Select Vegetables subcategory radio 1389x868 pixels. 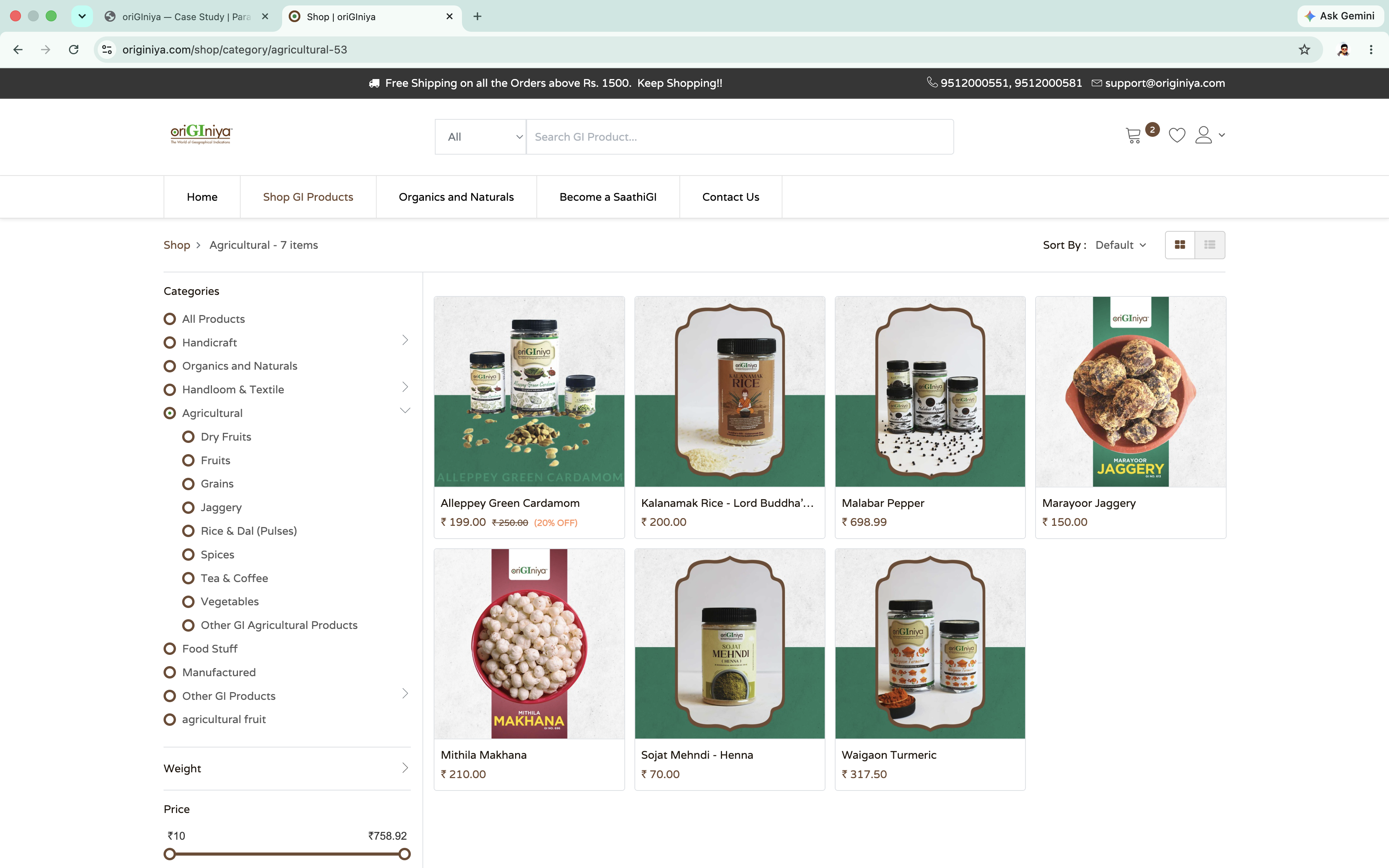(x=188, y=602)
